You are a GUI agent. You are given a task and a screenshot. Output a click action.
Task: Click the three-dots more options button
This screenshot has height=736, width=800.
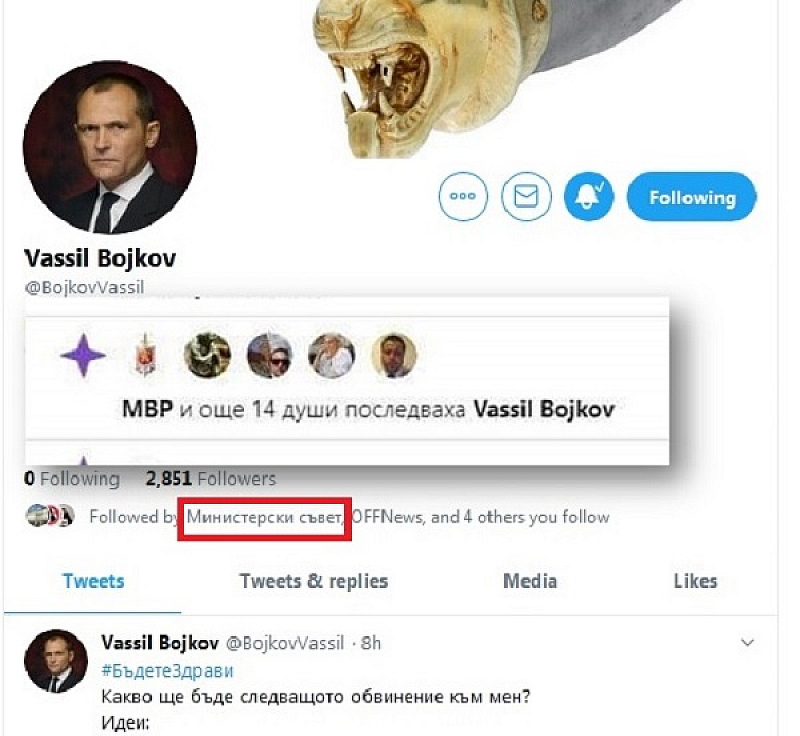click(463, 197)
